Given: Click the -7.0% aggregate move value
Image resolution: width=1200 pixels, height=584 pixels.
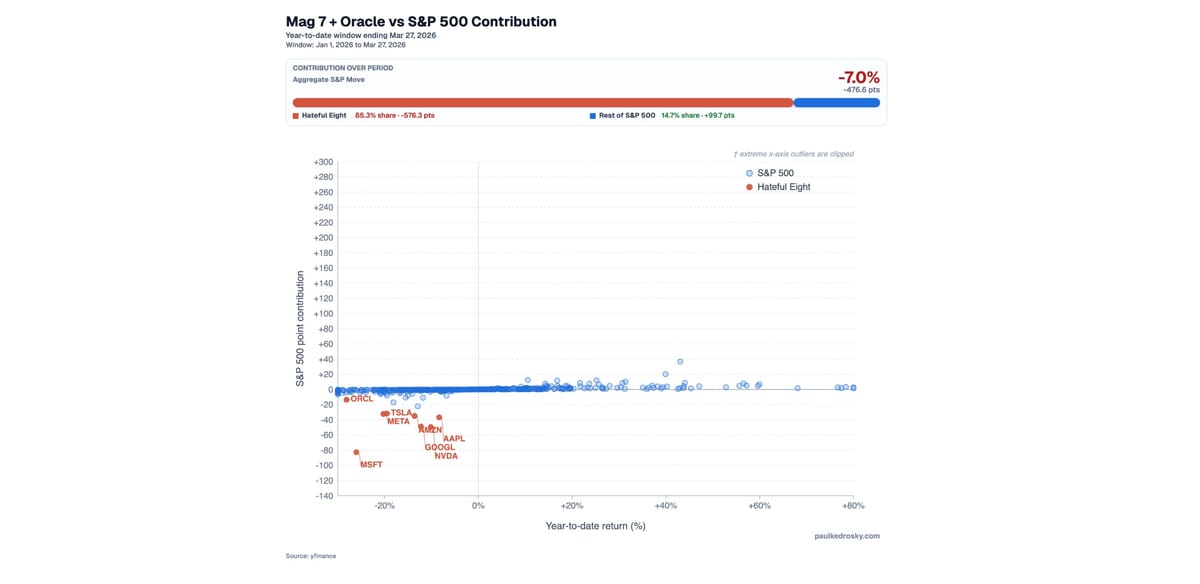Looking at the screenshot, I should [858, 77].
